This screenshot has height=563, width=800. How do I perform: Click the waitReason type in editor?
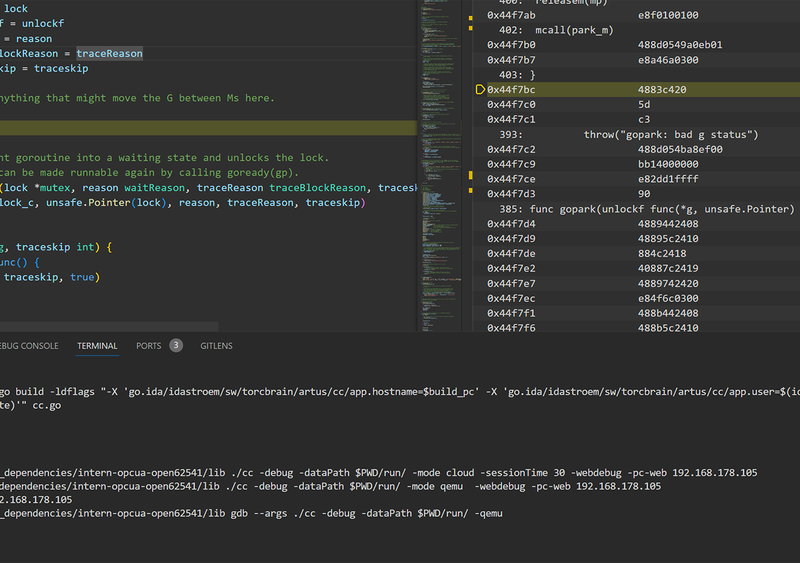(x=155, y=187)
